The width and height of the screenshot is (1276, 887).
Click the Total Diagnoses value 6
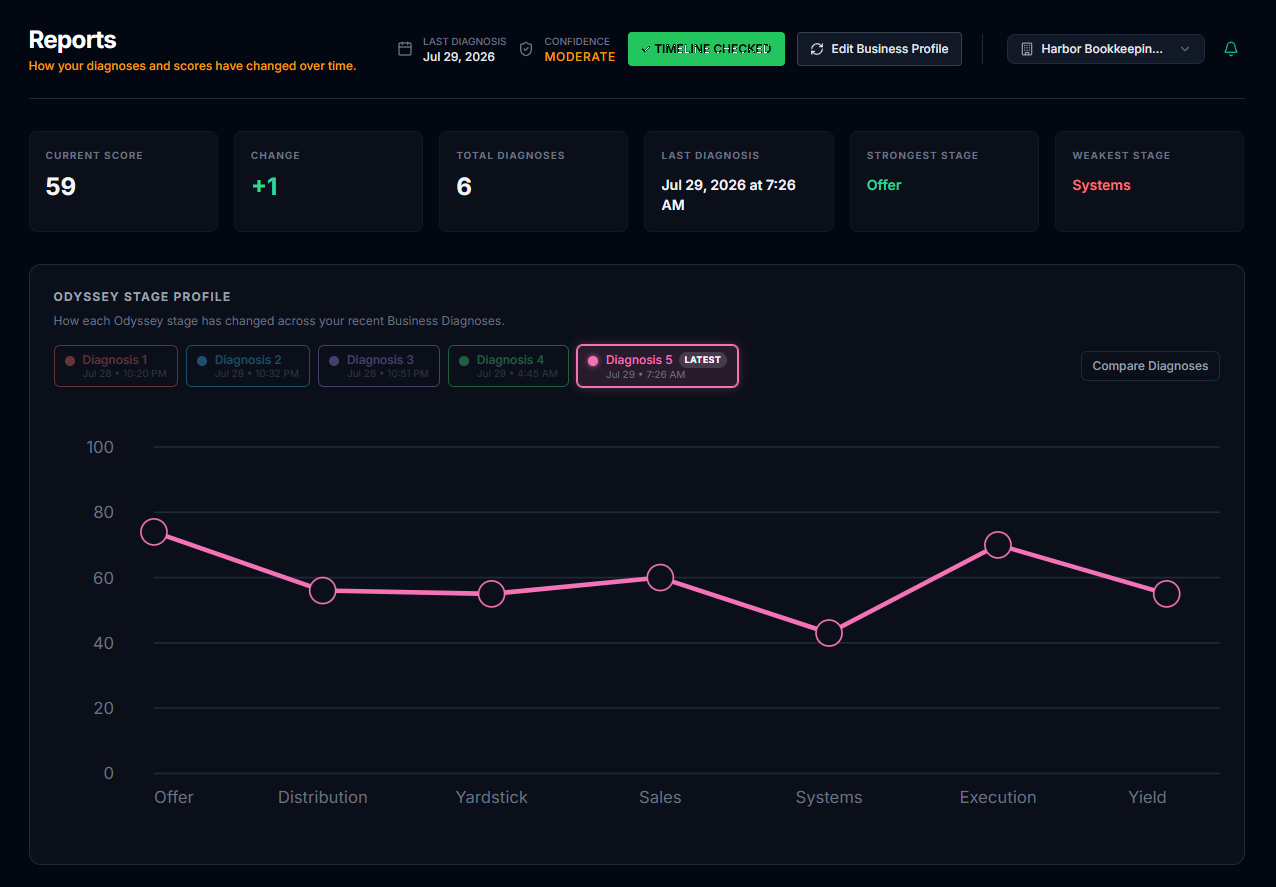[x=464, y=186]
